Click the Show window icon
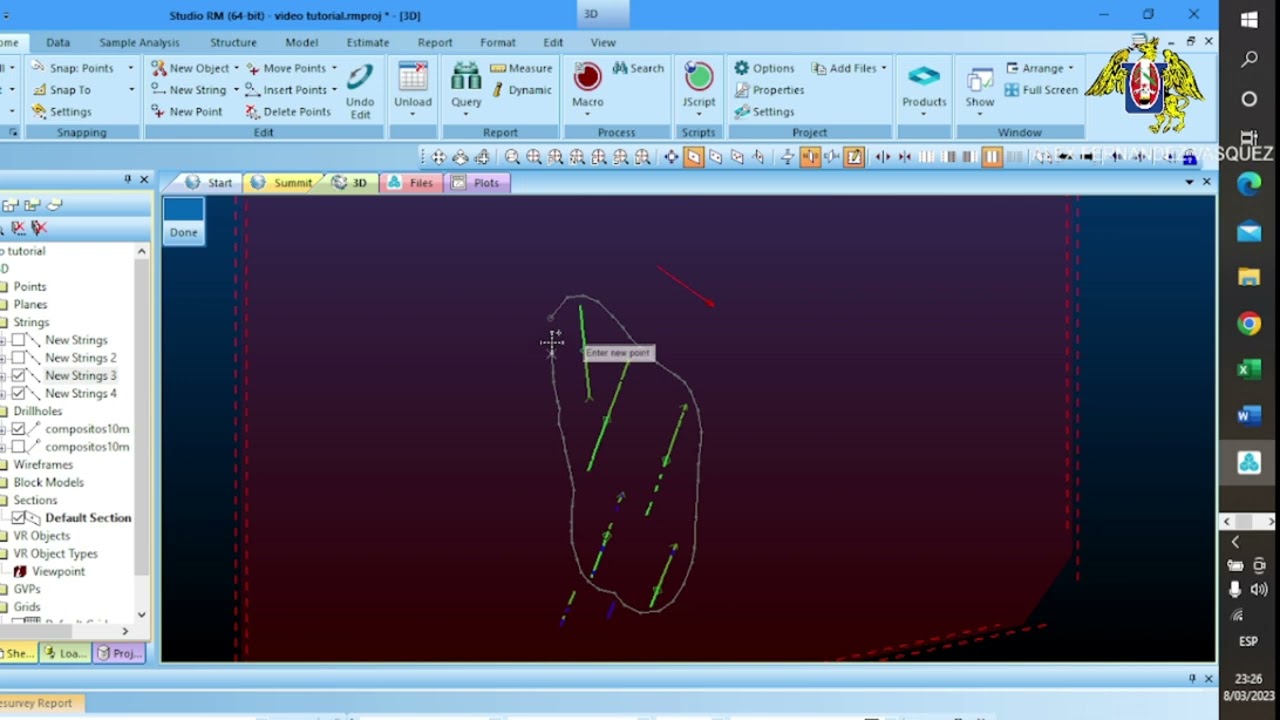The image size is (1280, 720). click(980, 78)
